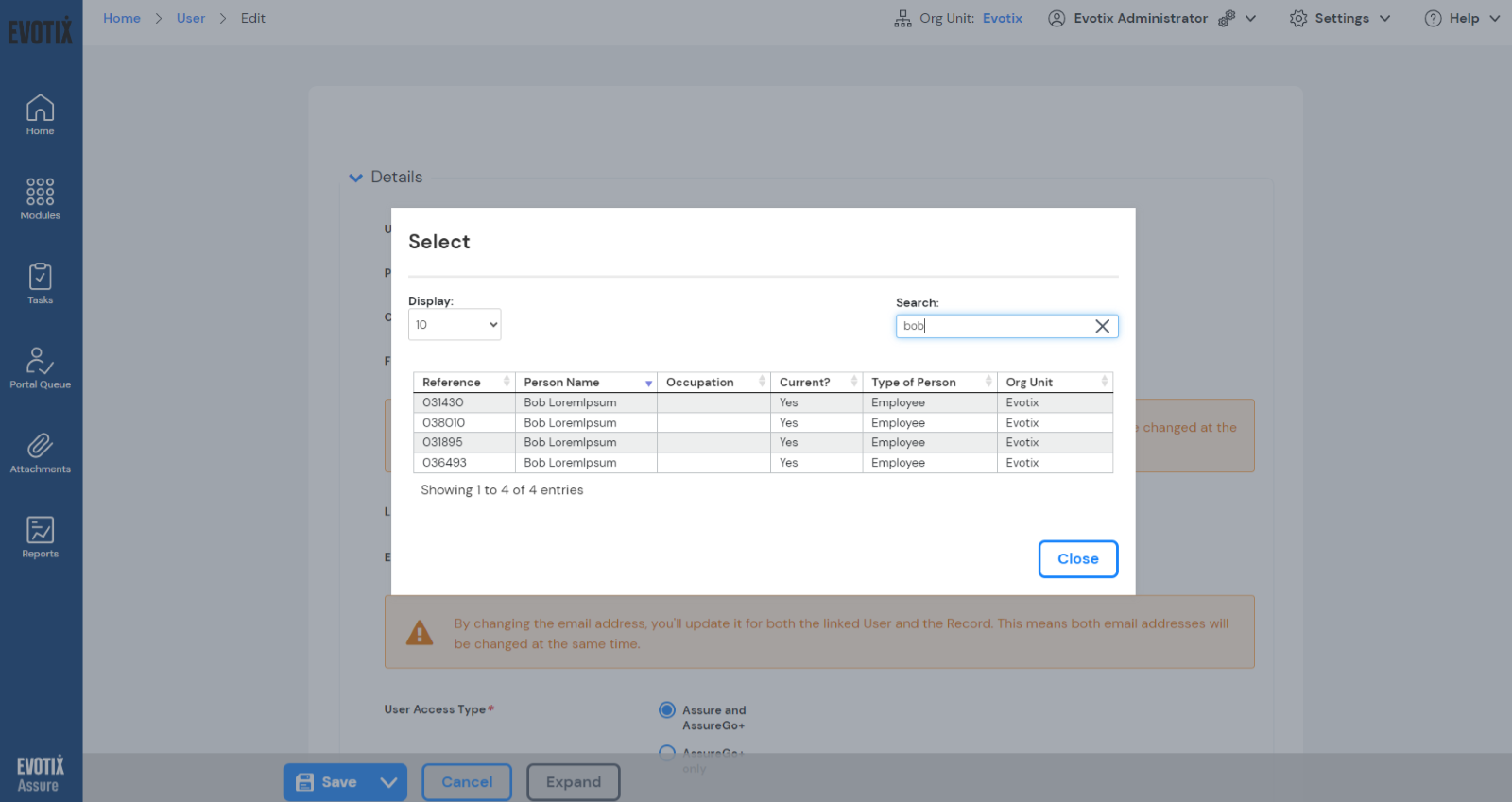Sort by Type of Person column header
The height and width of the screenshot is (802, 1512).
click(x=930, y=383)
